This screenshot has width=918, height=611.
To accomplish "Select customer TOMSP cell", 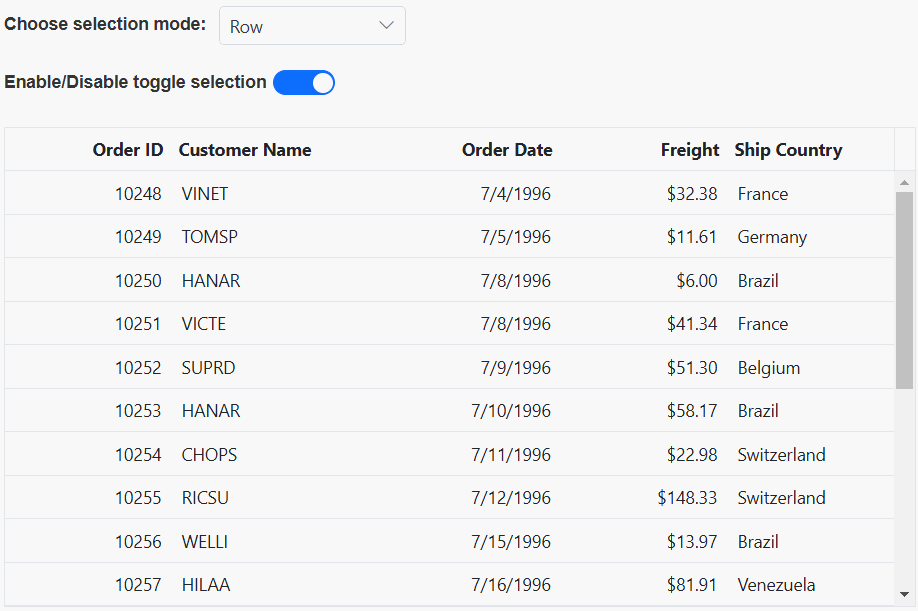I will 210,237.
